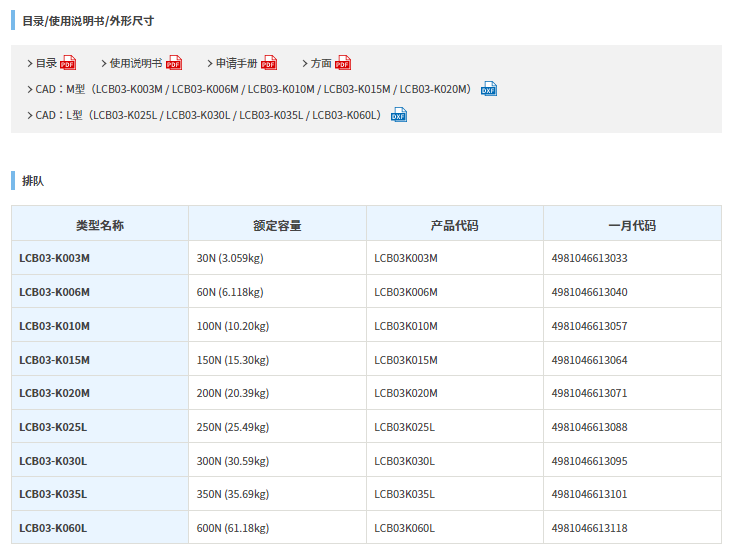Select the LCB03-K060L type name cell
The width and height of the screenshot is (750, 560).
(100, 527)
